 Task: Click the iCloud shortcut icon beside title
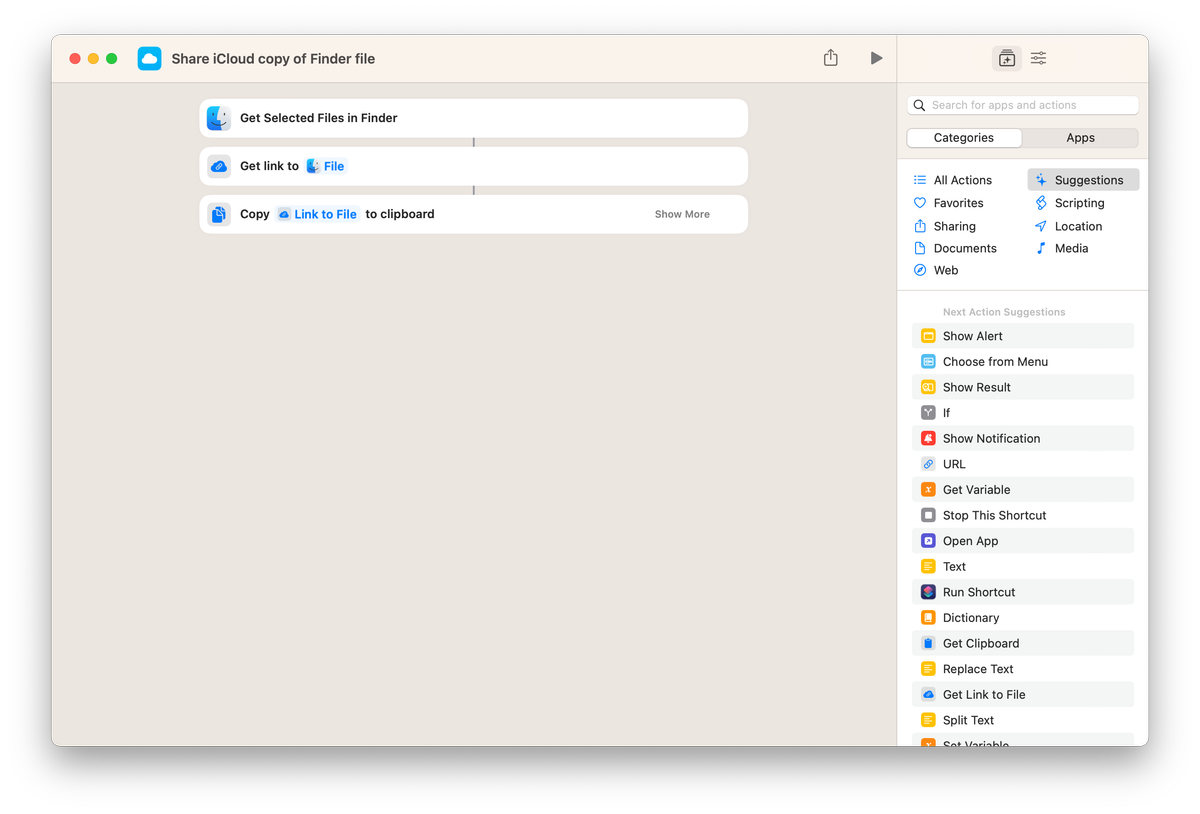(149, 58)
